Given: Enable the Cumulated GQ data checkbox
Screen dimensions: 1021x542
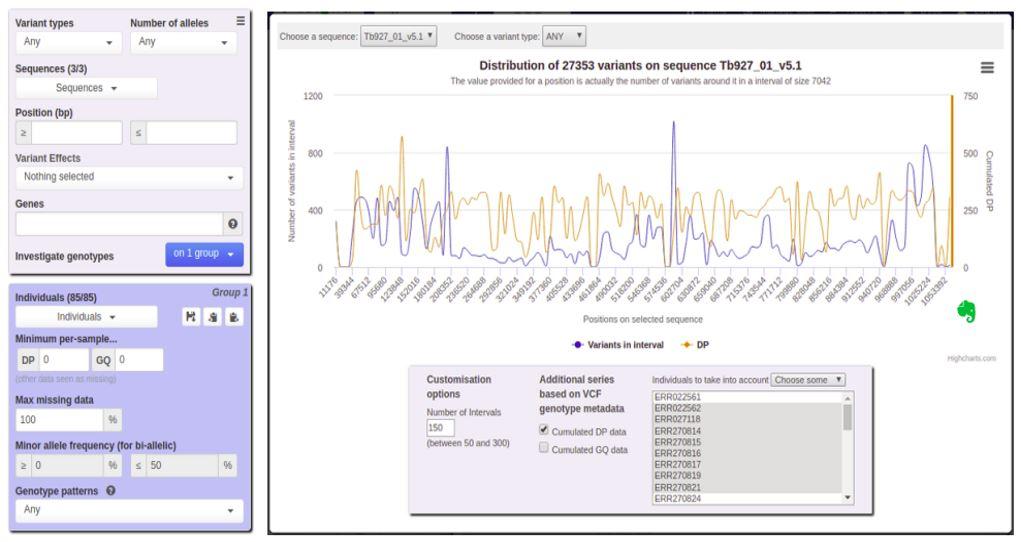Looking at the screenshot, I should pyautogui.click(x=544, y=449).
